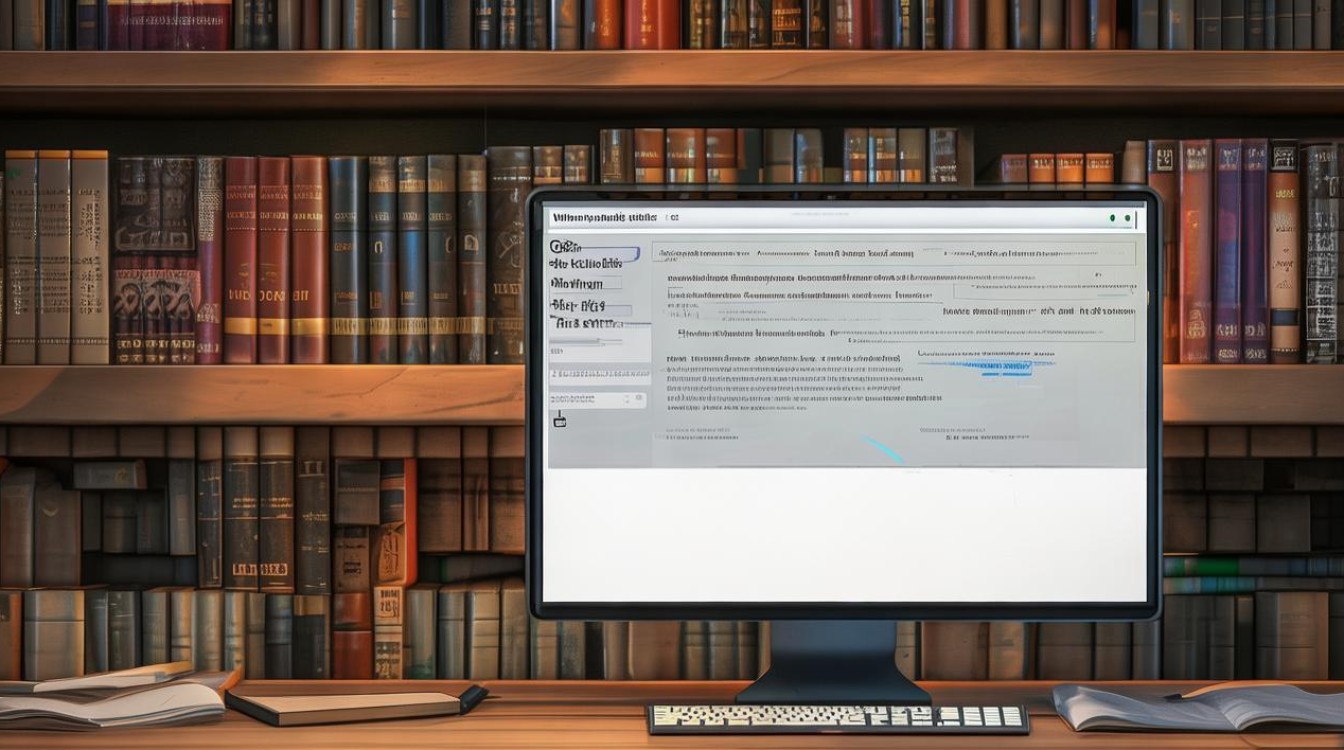Select the second sidebar item

click(x=587, y=264)
